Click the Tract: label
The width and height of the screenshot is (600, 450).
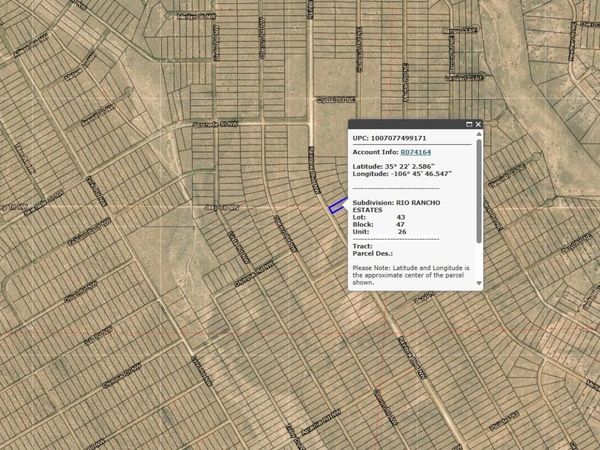click(362, 246)
